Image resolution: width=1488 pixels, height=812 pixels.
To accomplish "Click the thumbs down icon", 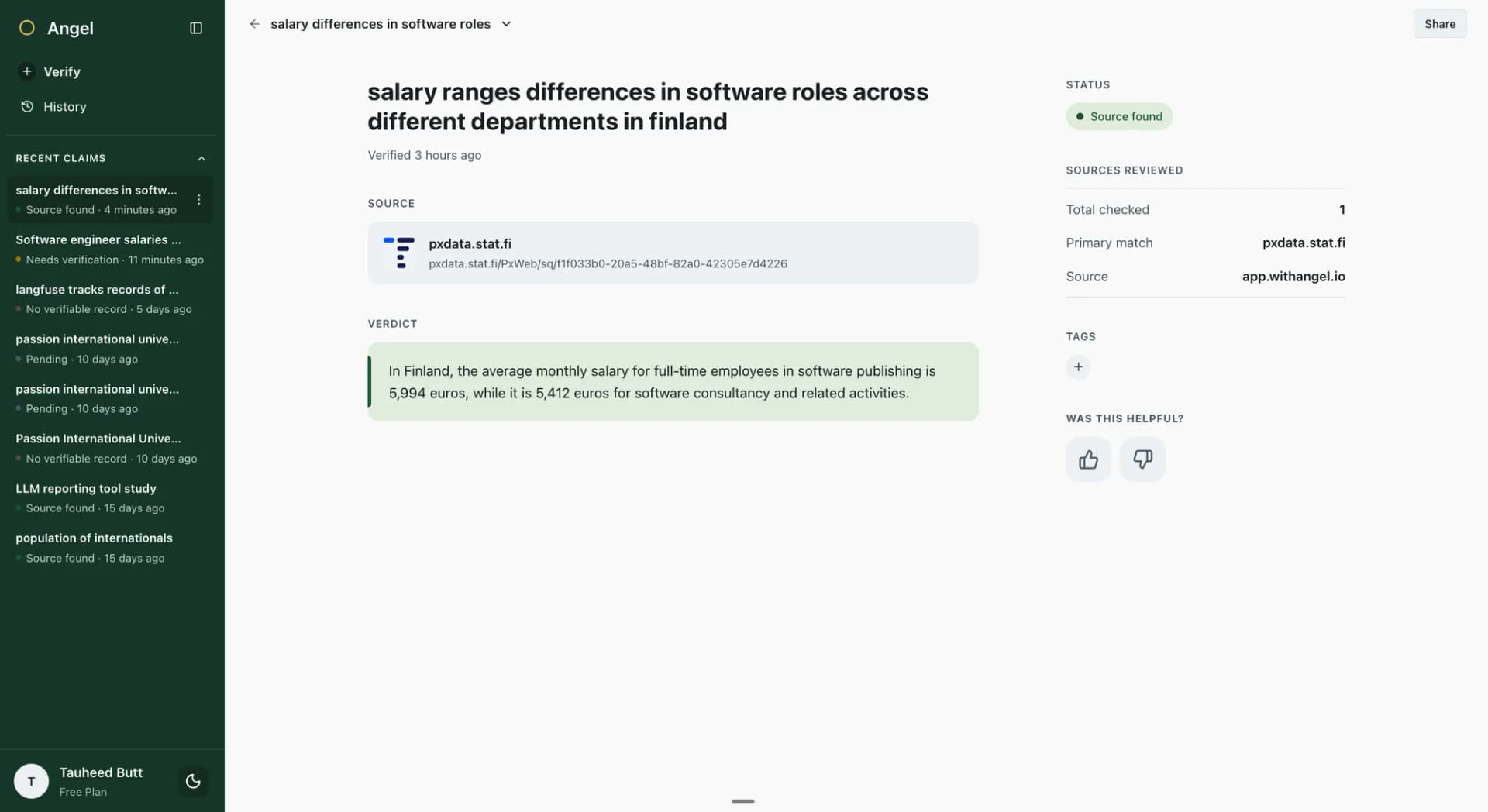I will point(1142,459).
